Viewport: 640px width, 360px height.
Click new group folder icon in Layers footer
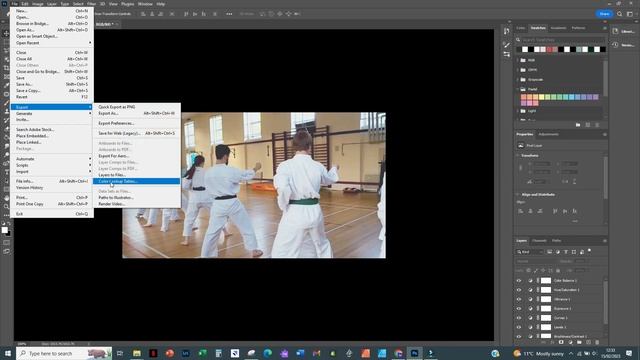coord(579,342)
